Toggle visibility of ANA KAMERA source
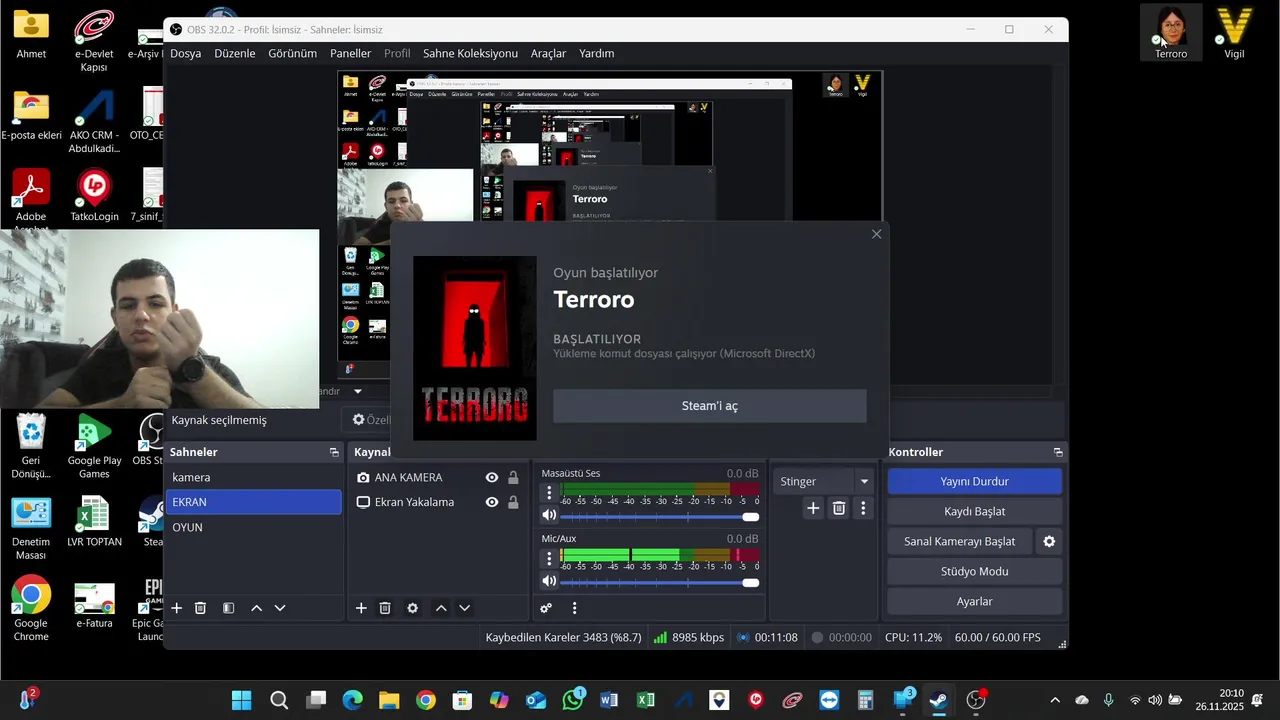The width and height of the screenshot is (1280, 720). pos(492,478)
